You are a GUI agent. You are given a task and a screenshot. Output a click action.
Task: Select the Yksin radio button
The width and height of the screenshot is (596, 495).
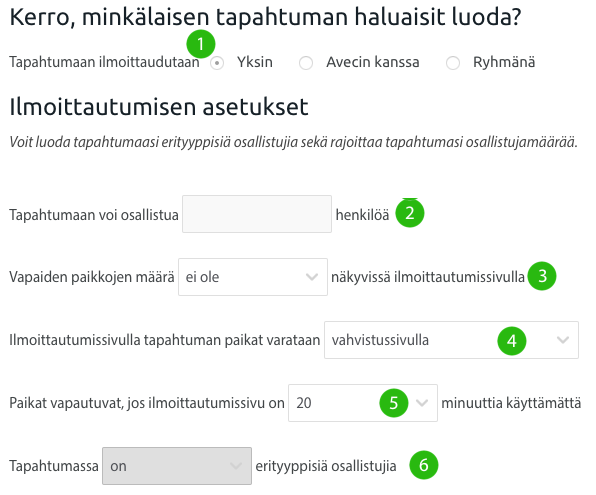217,63
